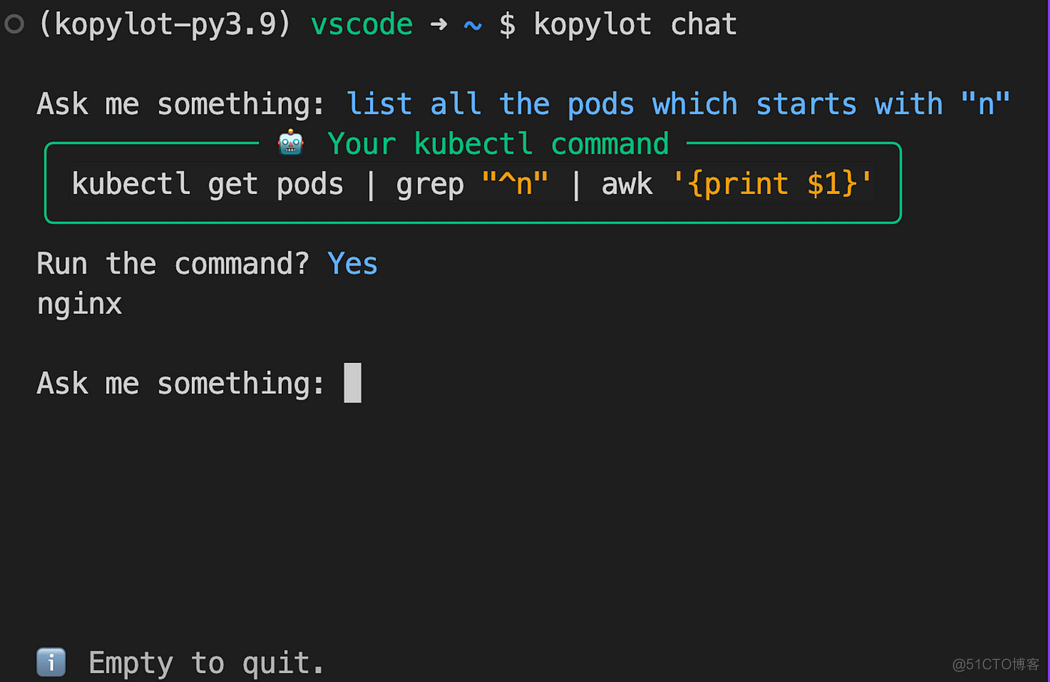The width and height of the screenshot is (1050, 682).
Task: Click the second 'Ask me something' prompt
Action: [181, 384]
